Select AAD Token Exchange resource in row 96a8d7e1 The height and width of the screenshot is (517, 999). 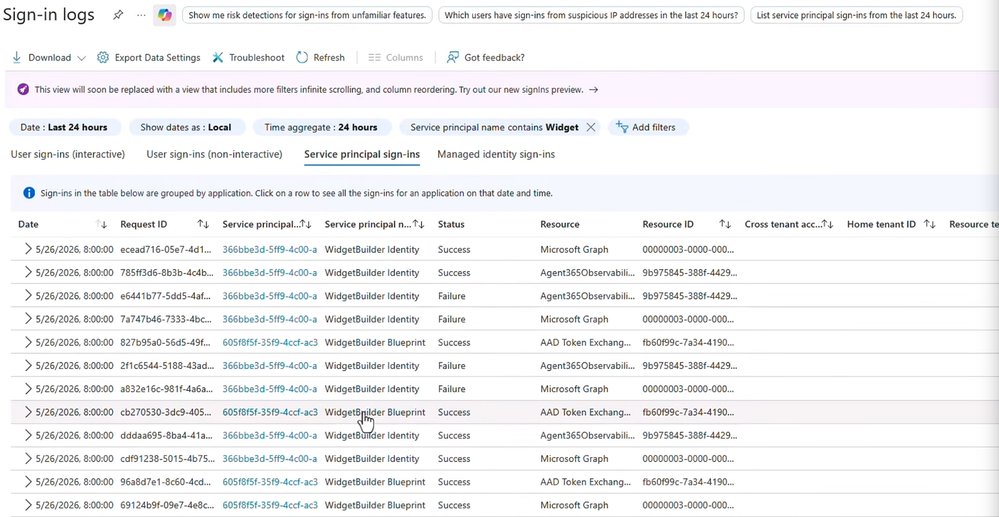[x=586, y=482]
